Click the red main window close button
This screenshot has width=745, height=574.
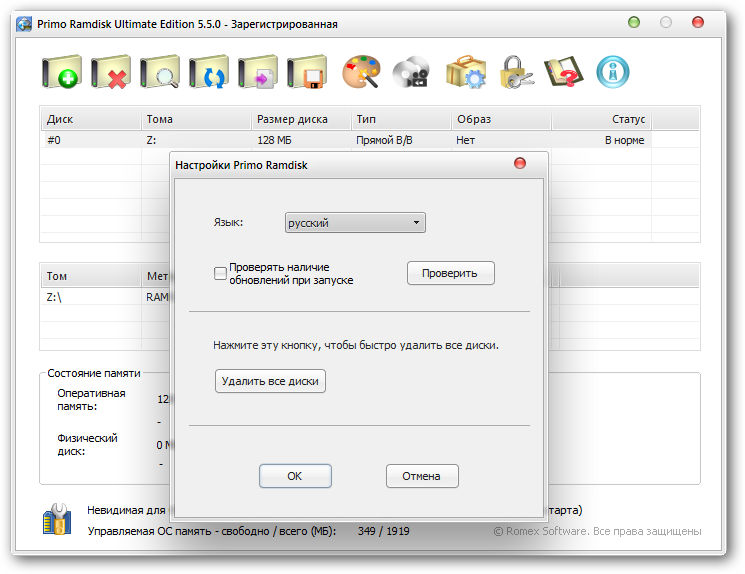tap(697, 22)
